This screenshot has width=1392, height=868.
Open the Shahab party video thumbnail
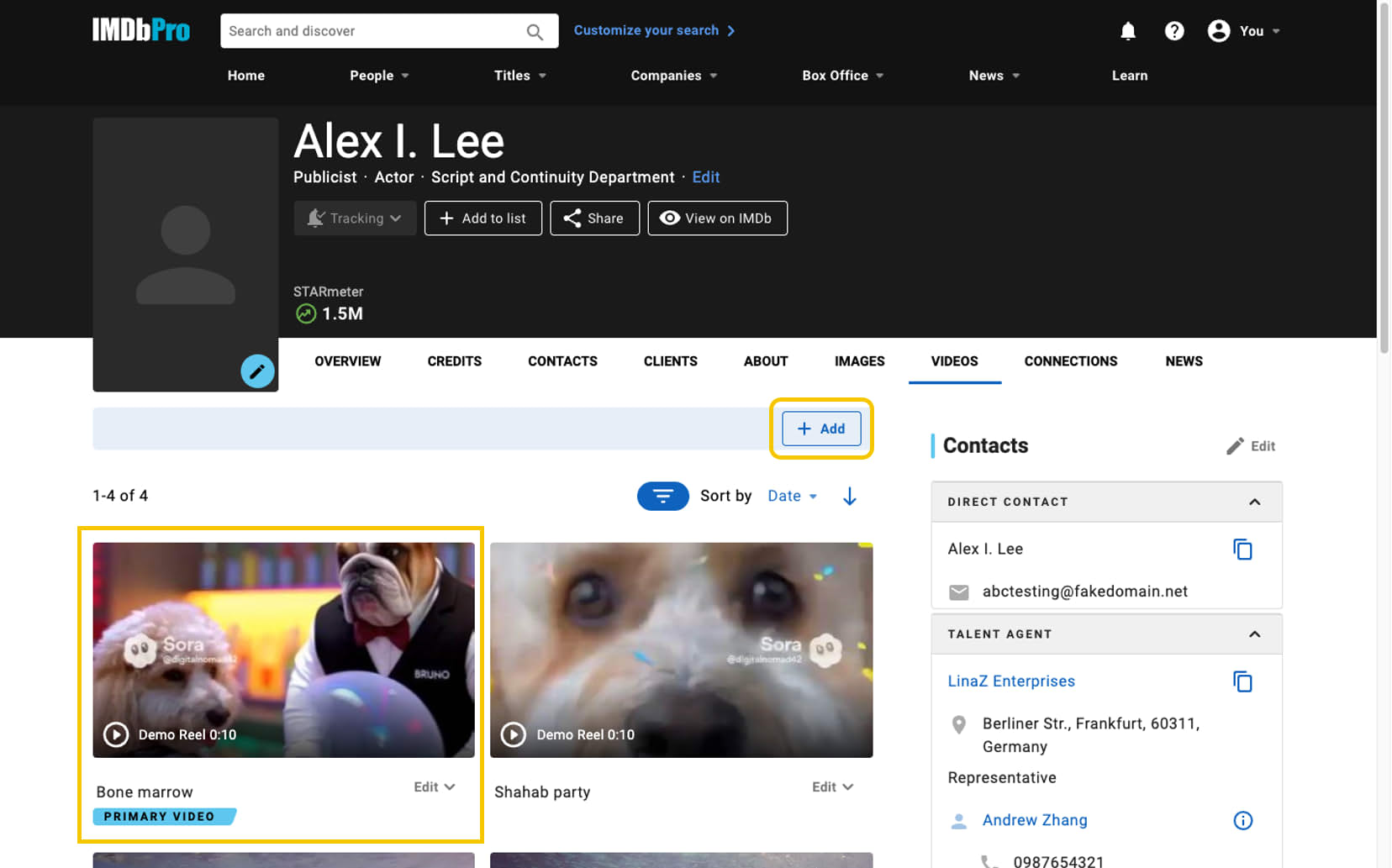[x=681, y=650]
